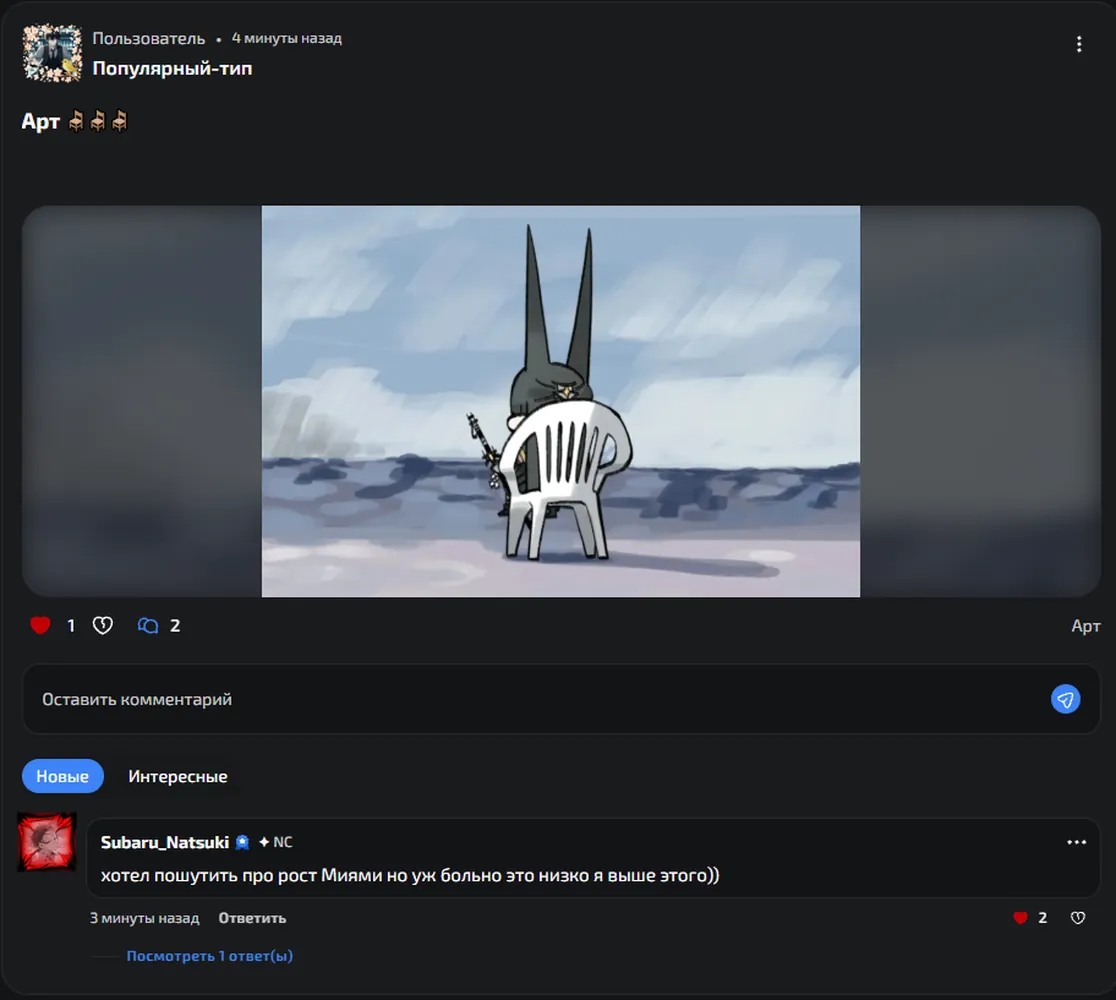The width and height of the screenshot is (1116, 1000).
Task: Click the Арт category tag under the image
Action: (1085, 626)
